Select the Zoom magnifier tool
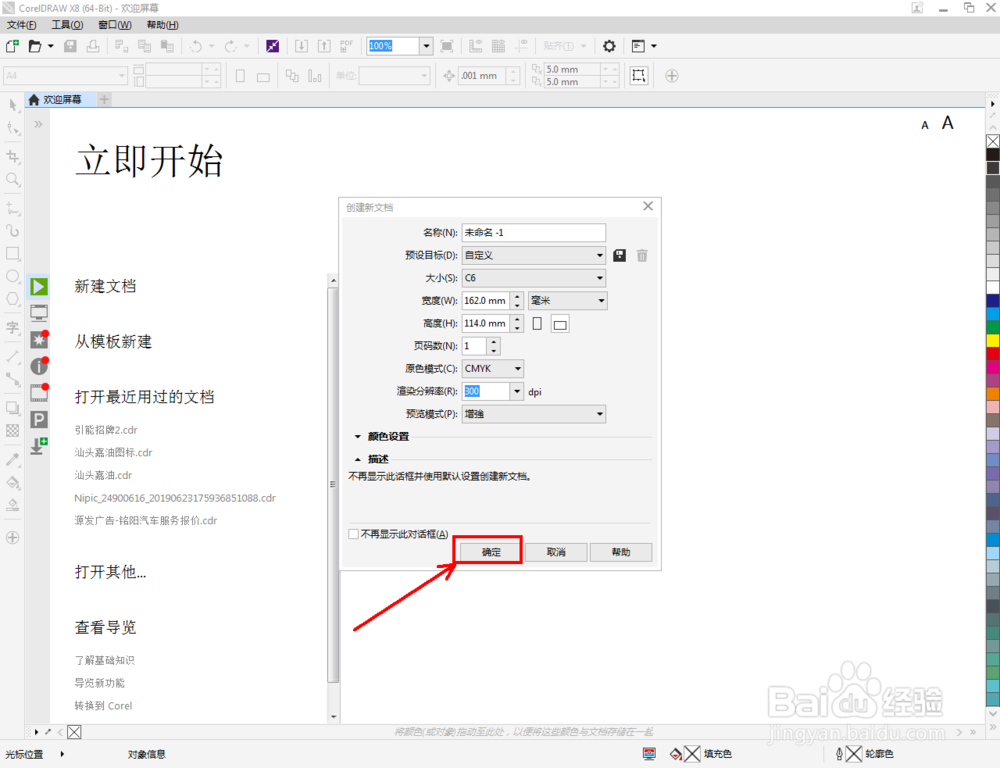 (13, 179)
